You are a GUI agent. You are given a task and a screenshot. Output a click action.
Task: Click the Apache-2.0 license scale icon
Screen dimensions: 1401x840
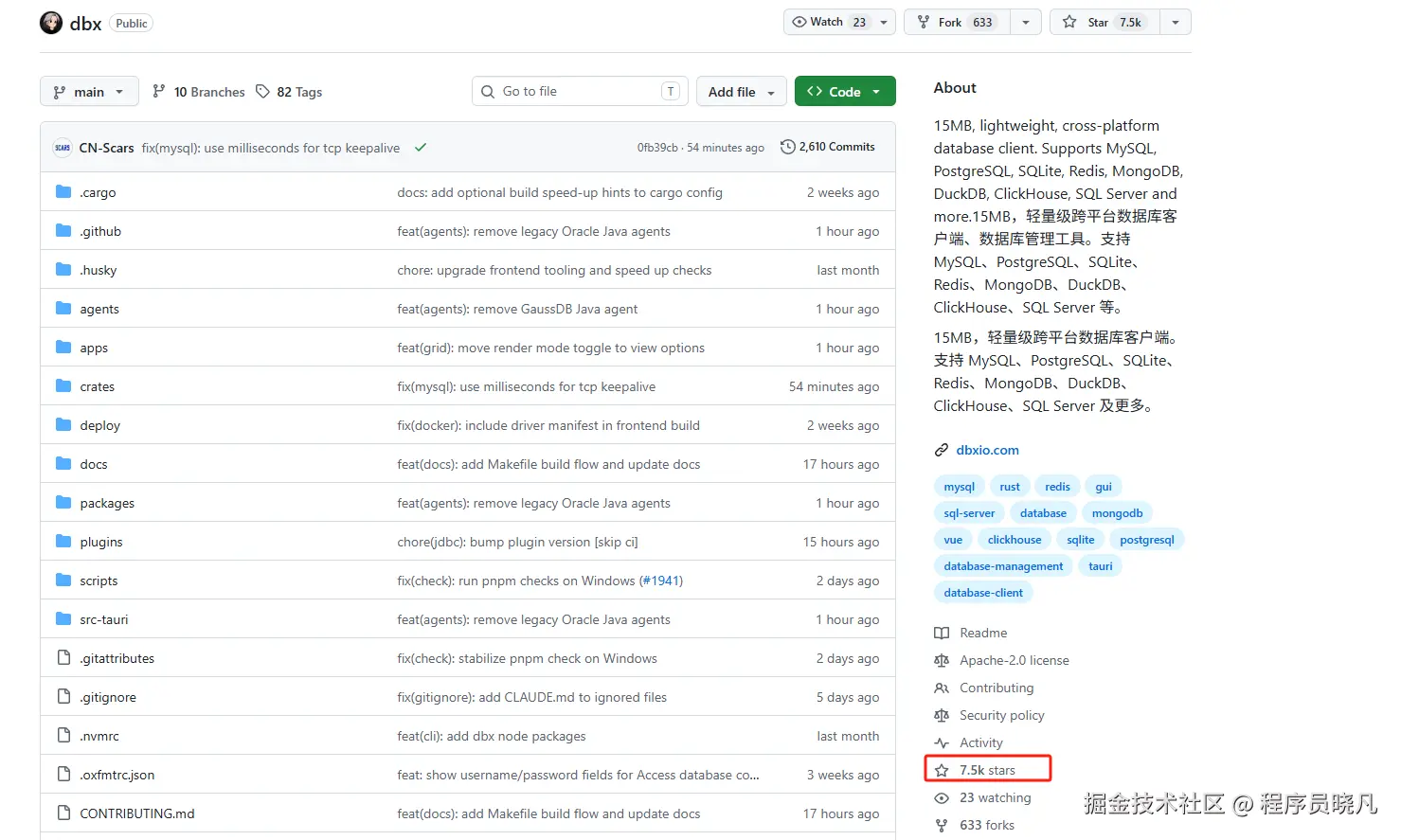942,661
